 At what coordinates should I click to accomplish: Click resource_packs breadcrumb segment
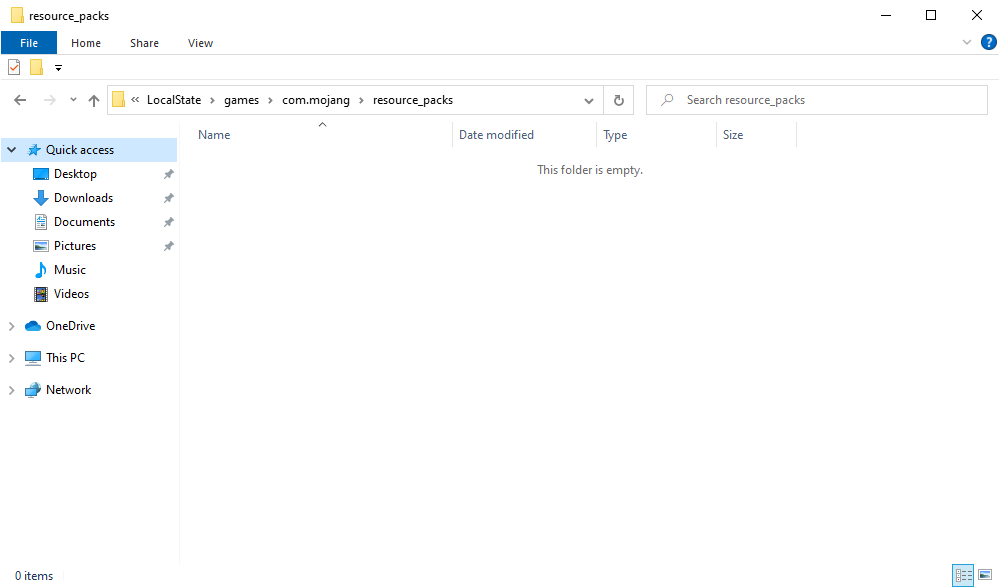pos(413,100)
